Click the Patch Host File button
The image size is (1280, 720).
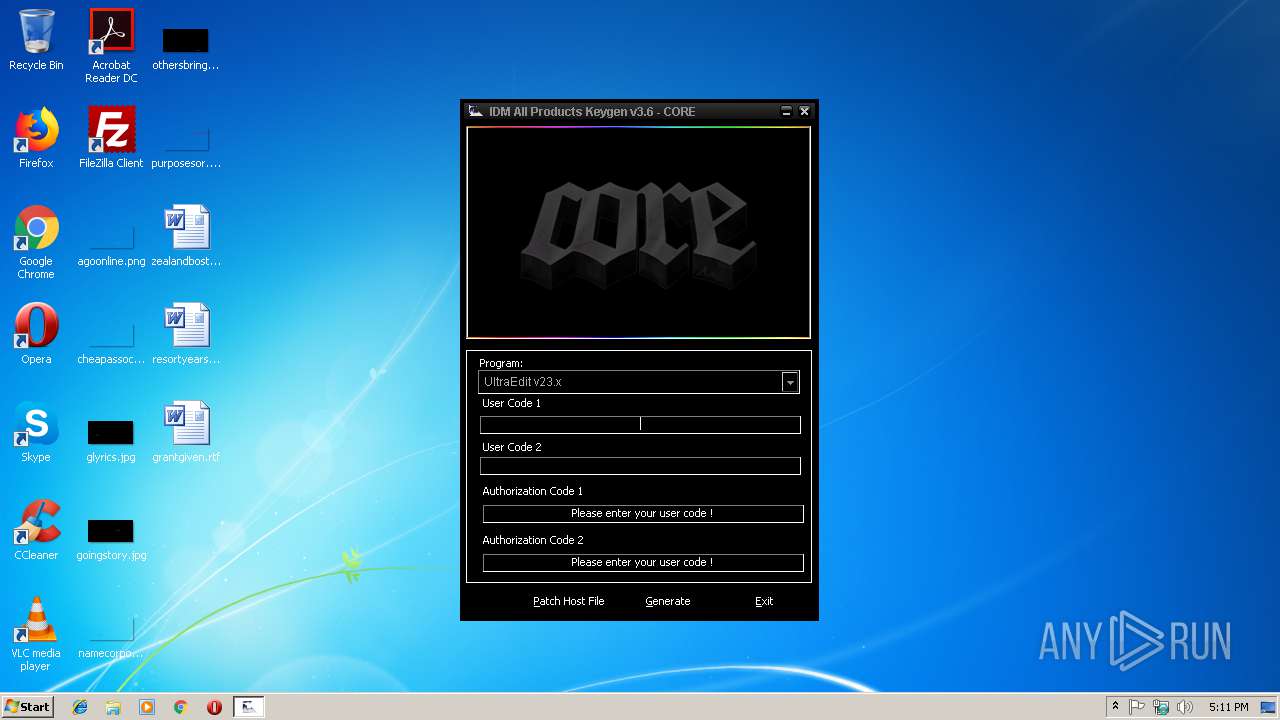[x=568, y=601]
